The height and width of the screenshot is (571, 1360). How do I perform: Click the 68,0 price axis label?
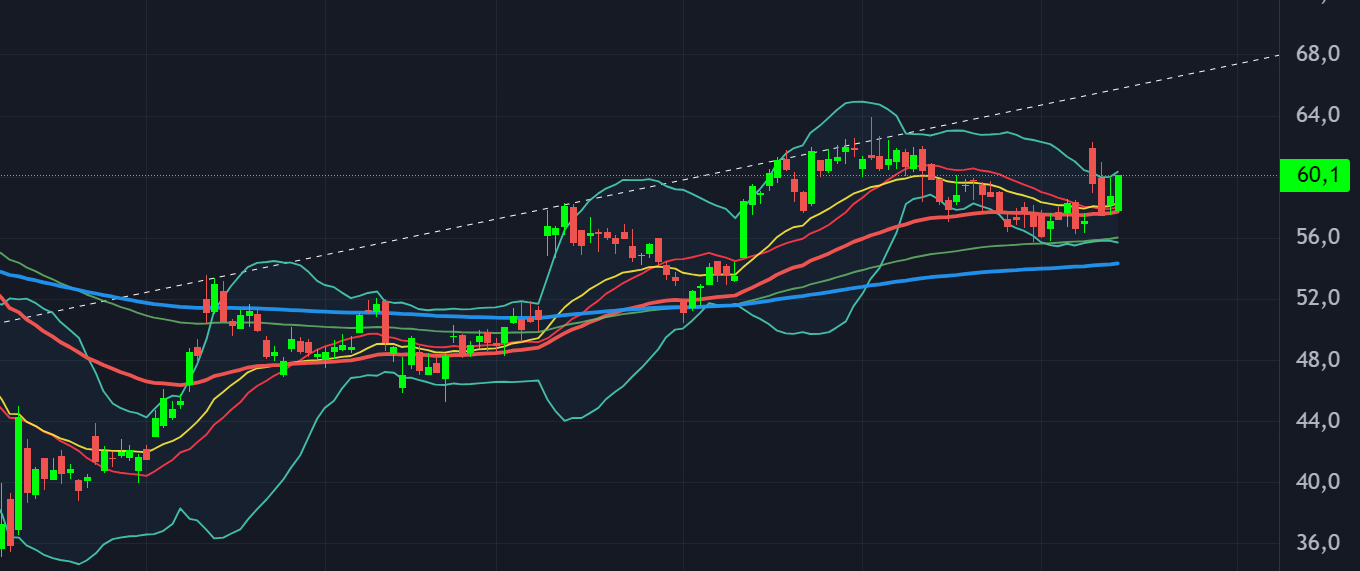(1317, 54)
